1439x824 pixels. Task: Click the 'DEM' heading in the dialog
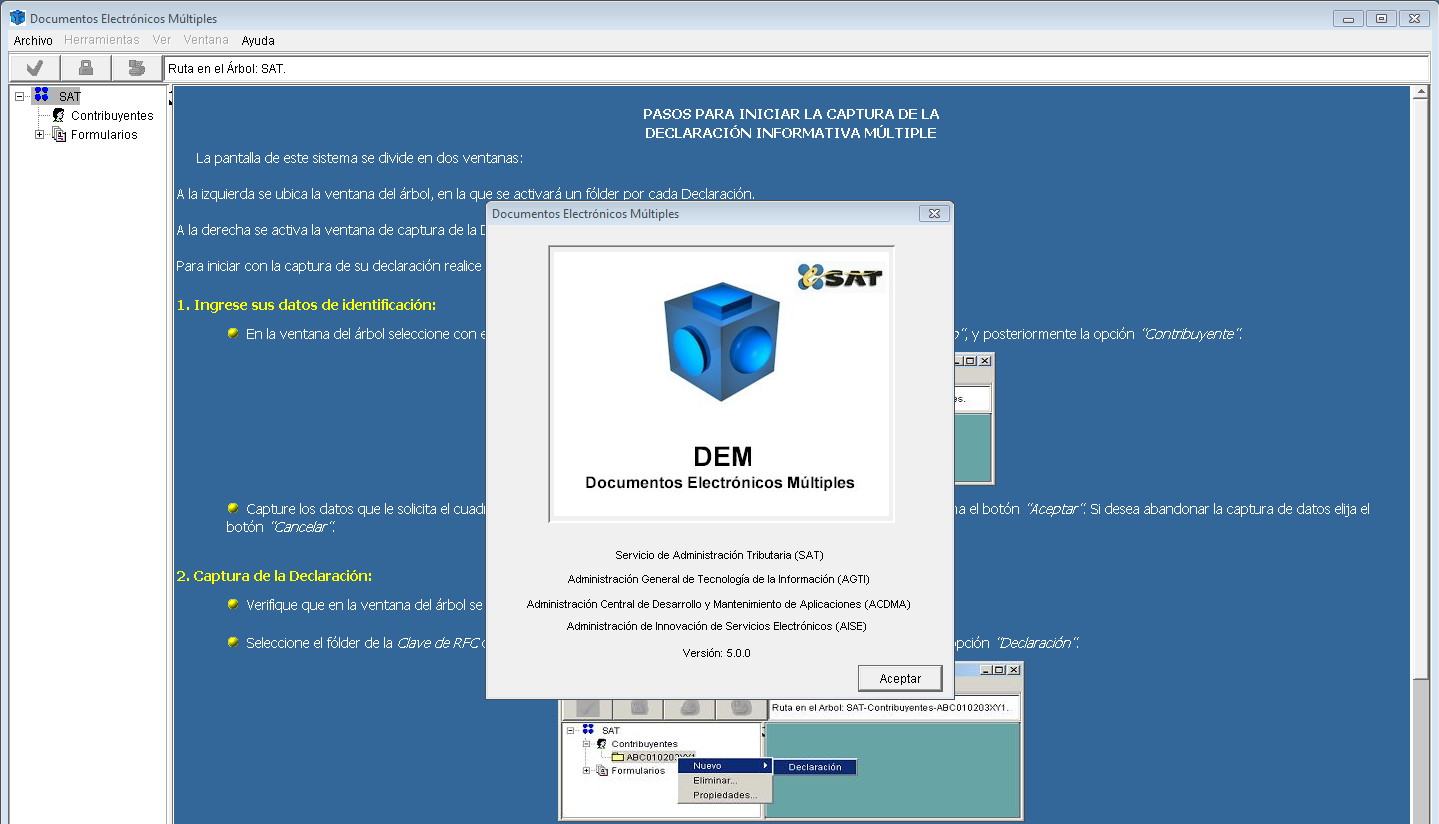(722, 458)
